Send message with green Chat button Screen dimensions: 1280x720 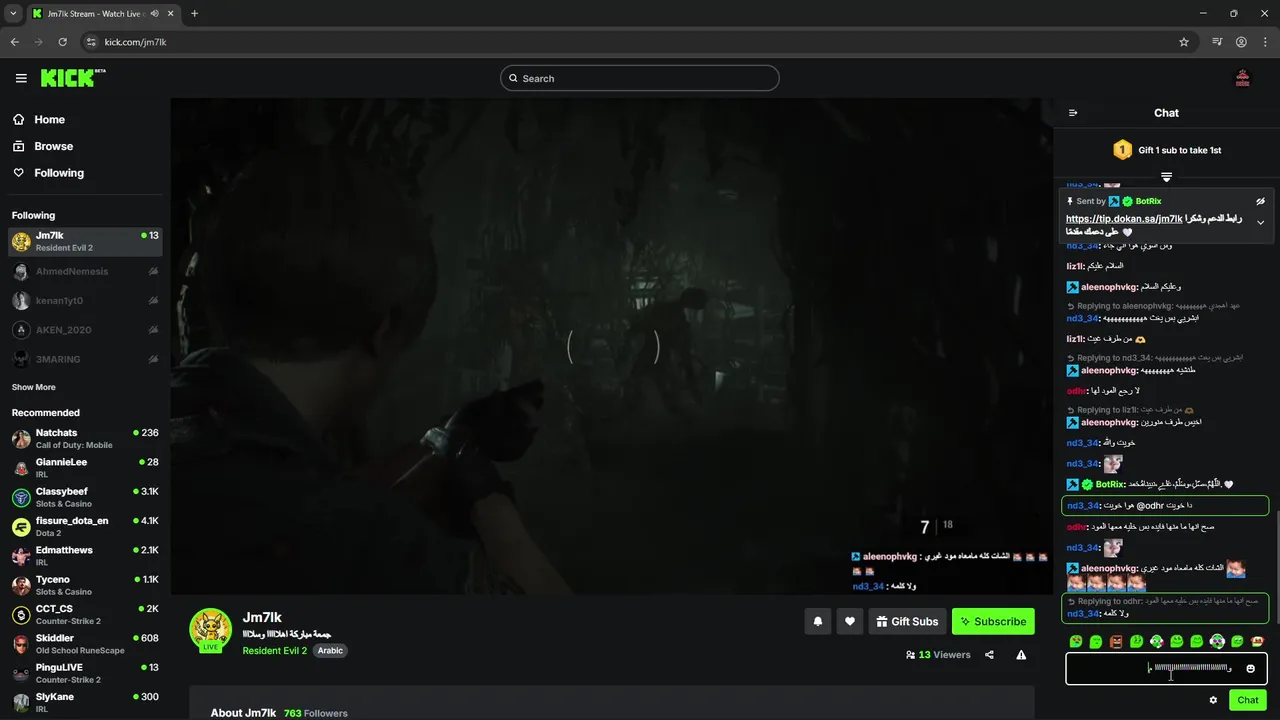tap(1248, 700)
